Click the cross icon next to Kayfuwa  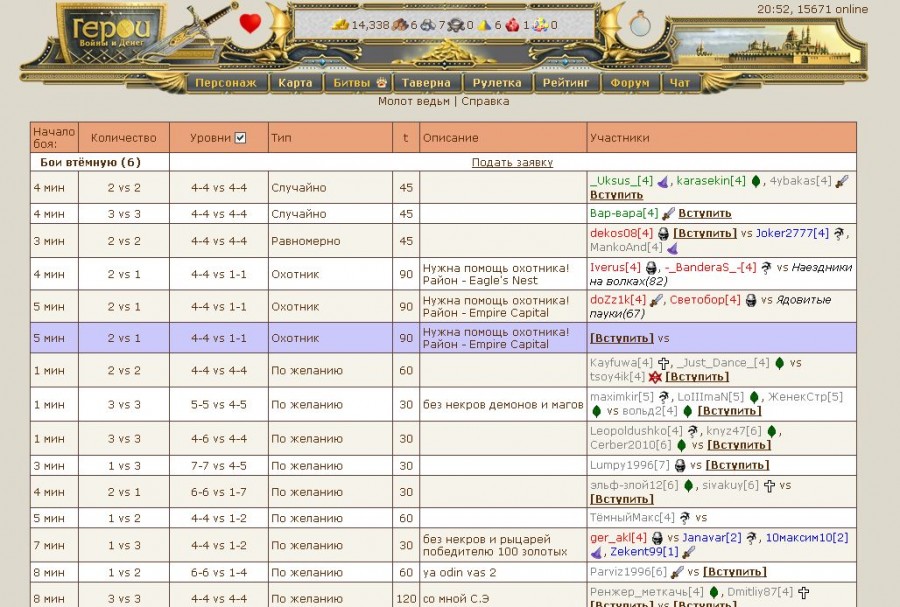point(662,363)
